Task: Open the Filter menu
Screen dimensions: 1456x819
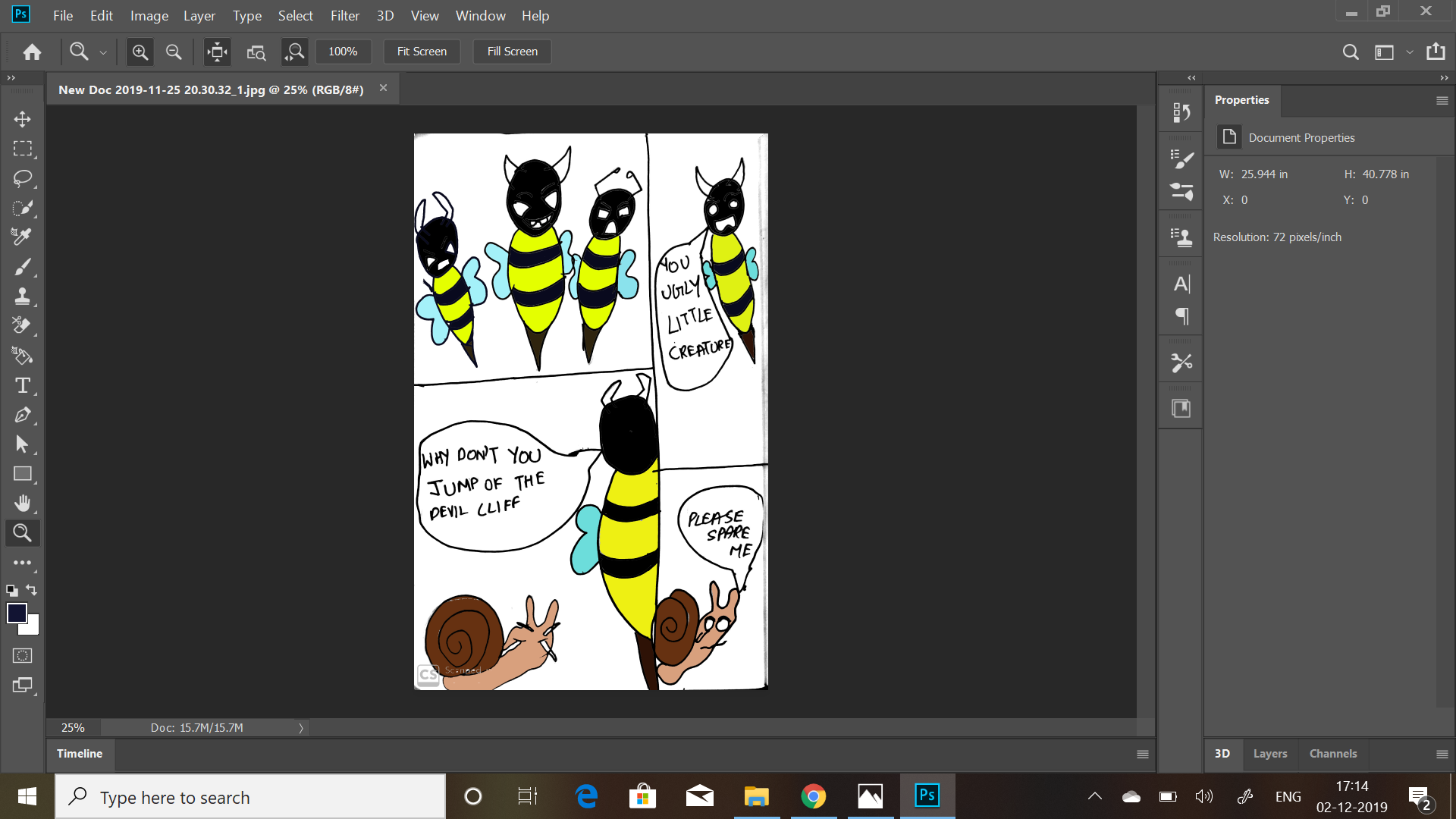Action: click(x=344, y=15)
